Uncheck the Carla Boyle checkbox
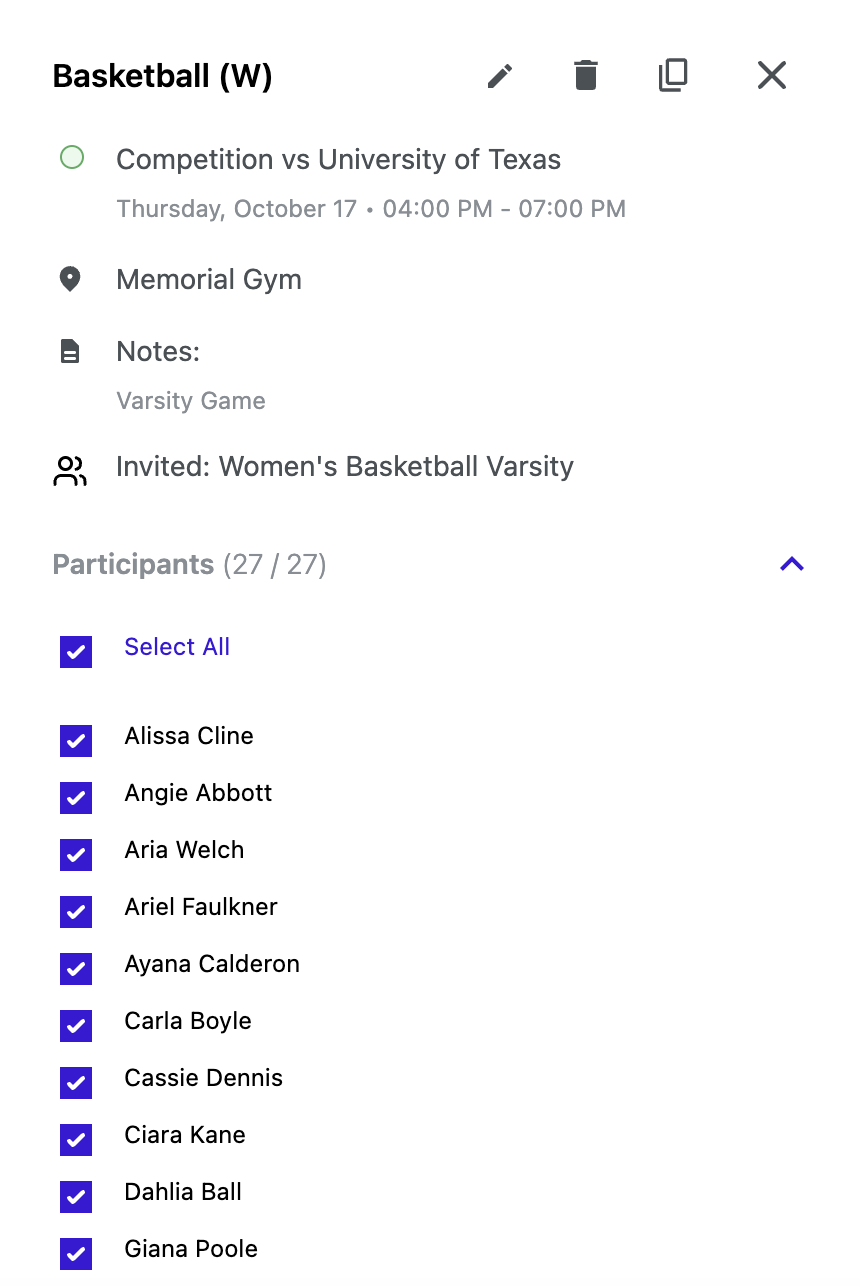The width and height of the screenshot is (860, 1286). click(x=76, y=1026)
